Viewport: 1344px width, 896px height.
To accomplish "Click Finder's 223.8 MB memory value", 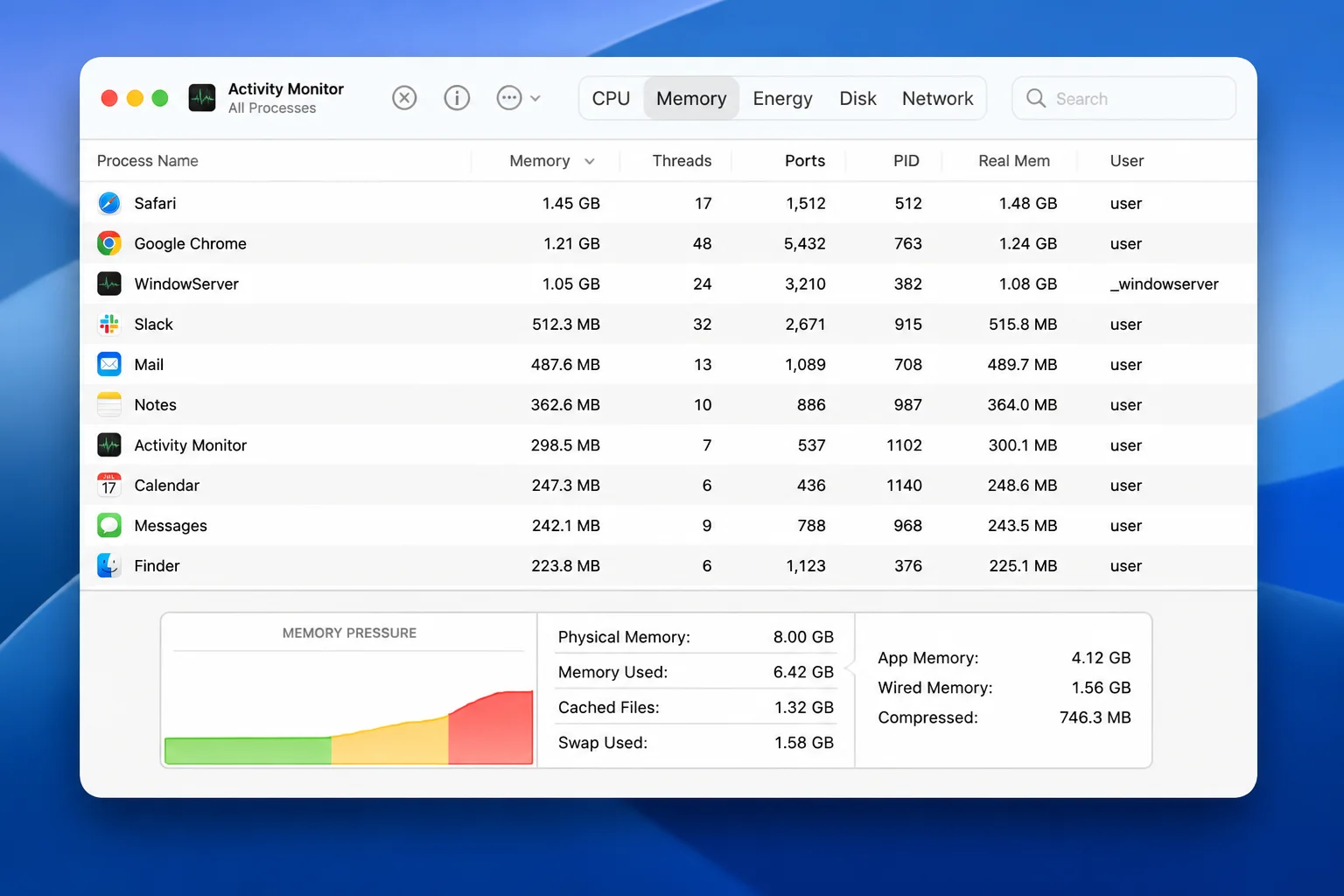I will click(x=565, y=565).
